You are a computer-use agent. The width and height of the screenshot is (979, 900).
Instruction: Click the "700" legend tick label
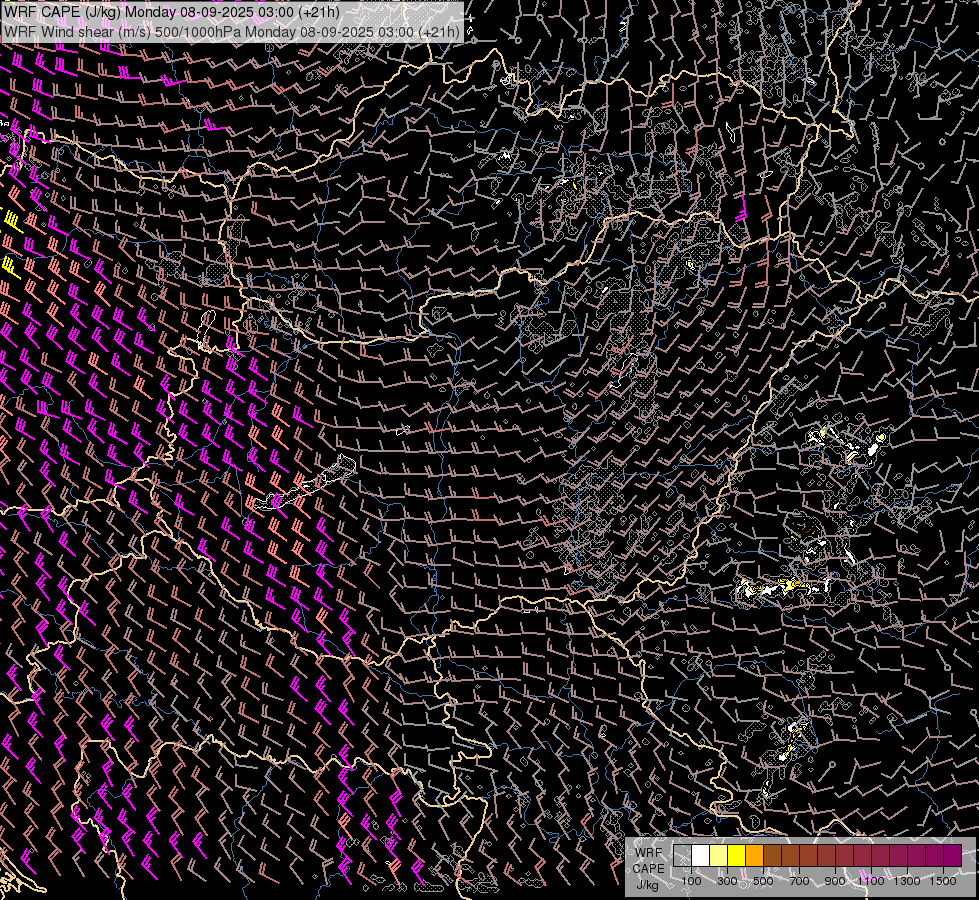coord(799,881)
